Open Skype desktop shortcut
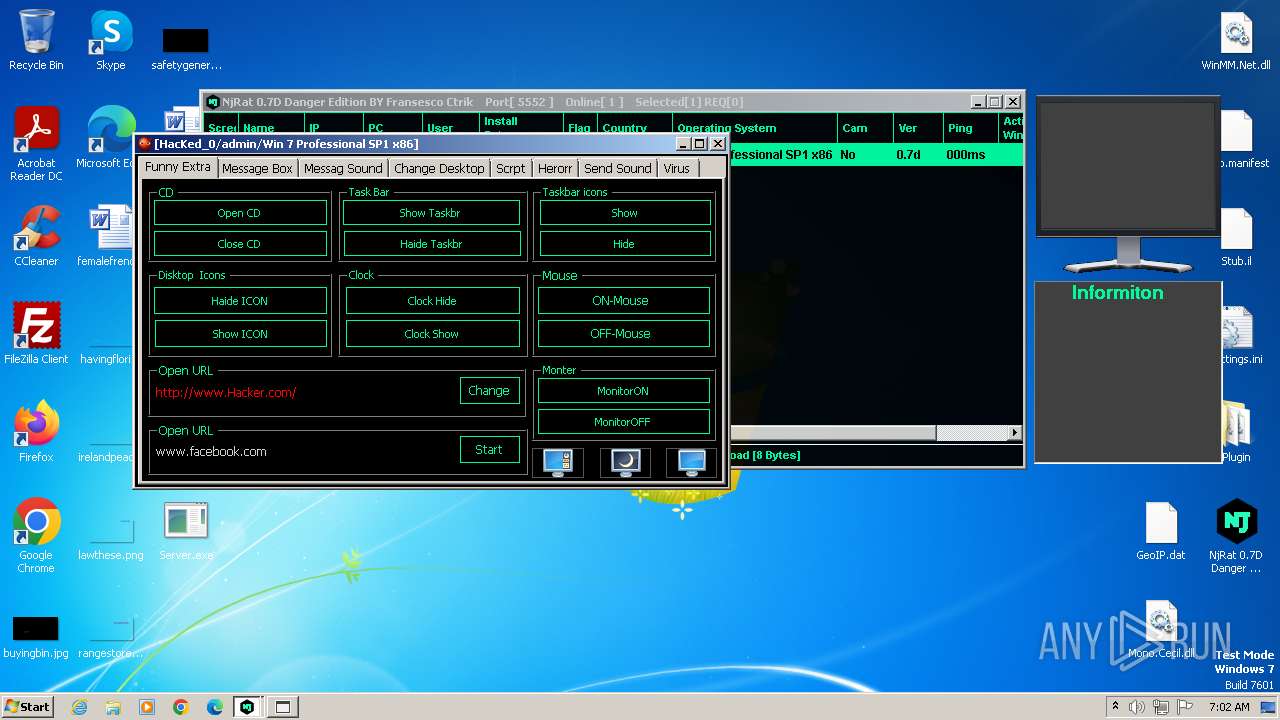 tap(110, 41)
